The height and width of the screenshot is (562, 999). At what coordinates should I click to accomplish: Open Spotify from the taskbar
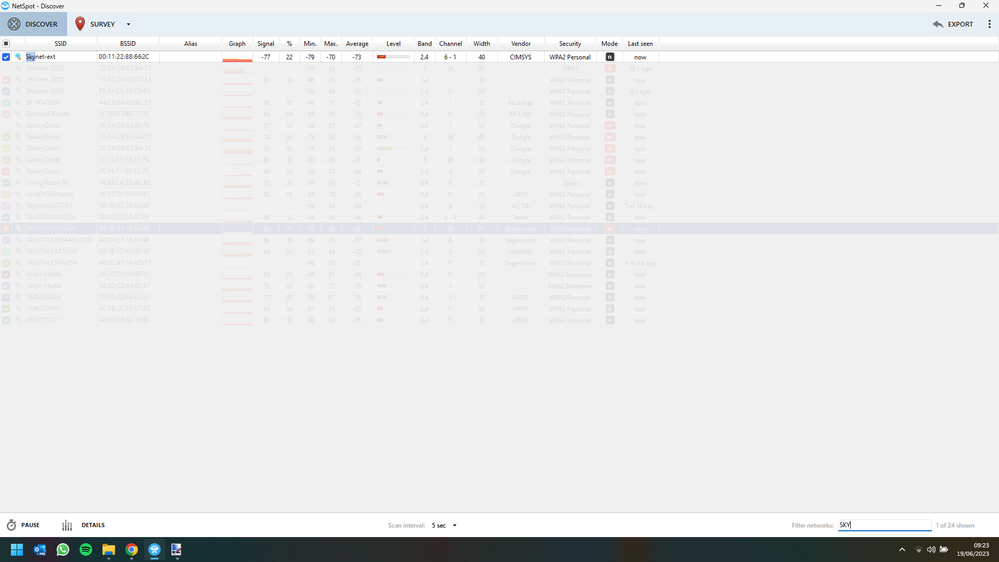(86, 550)
